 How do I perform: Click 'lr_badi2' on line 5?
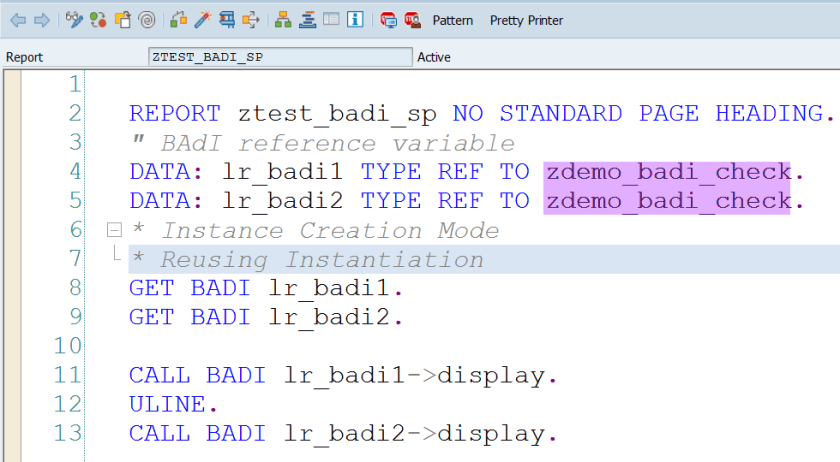(x=282, y=201)
